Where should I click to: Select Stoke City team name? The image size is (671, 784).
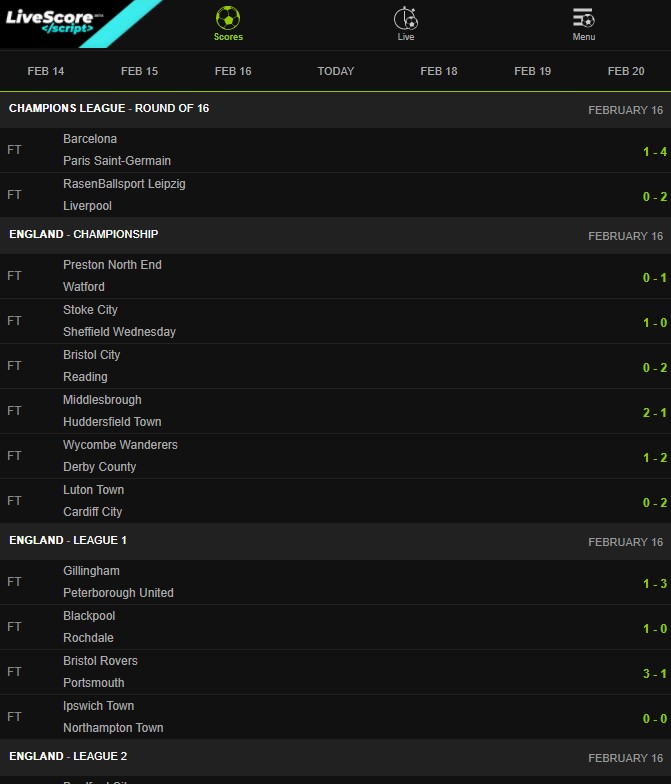click(90, 310)
